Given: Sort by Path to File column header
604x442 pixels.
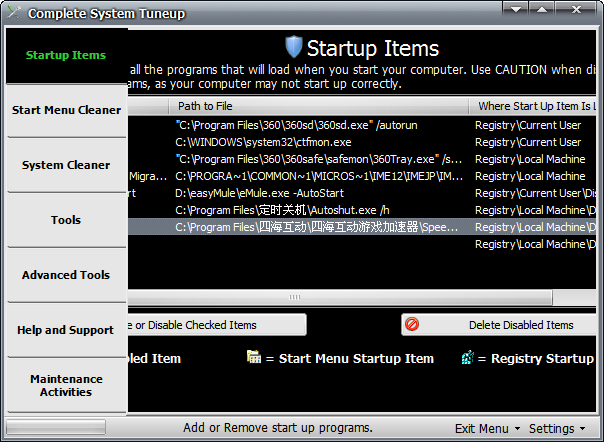Looking at the screenshot, I should coord(318,106).
